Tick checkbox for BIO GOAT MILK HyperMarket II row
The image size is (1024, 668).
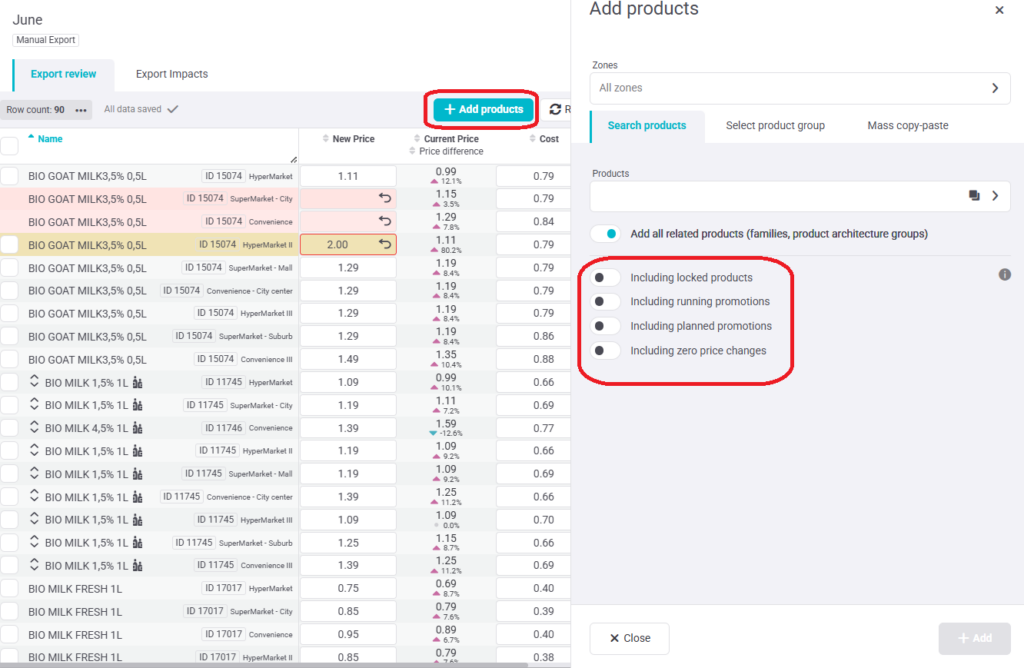(9, 245)
